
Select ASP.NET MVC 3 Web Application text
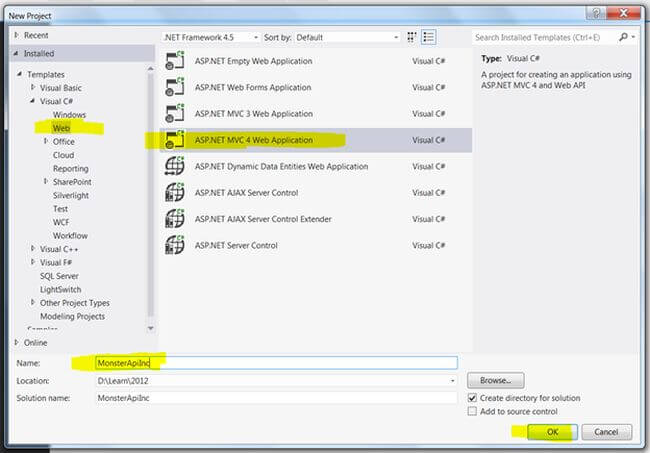(x=254, y=114)
